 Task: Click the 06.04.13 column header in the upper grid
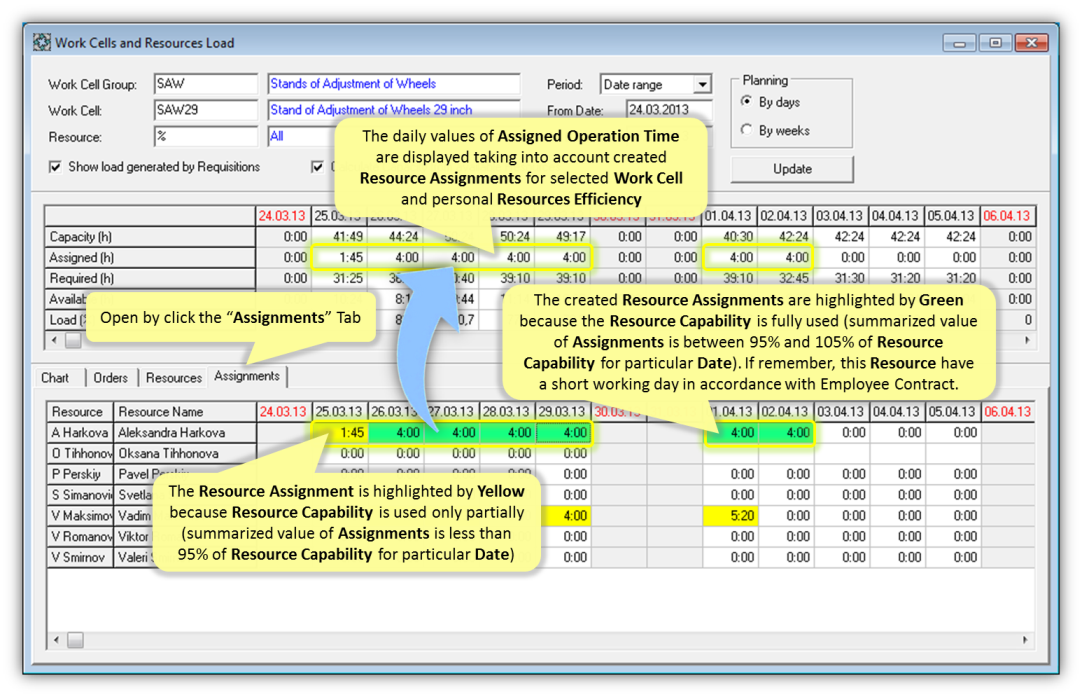pyautogui.click(x=1007, y=216)
